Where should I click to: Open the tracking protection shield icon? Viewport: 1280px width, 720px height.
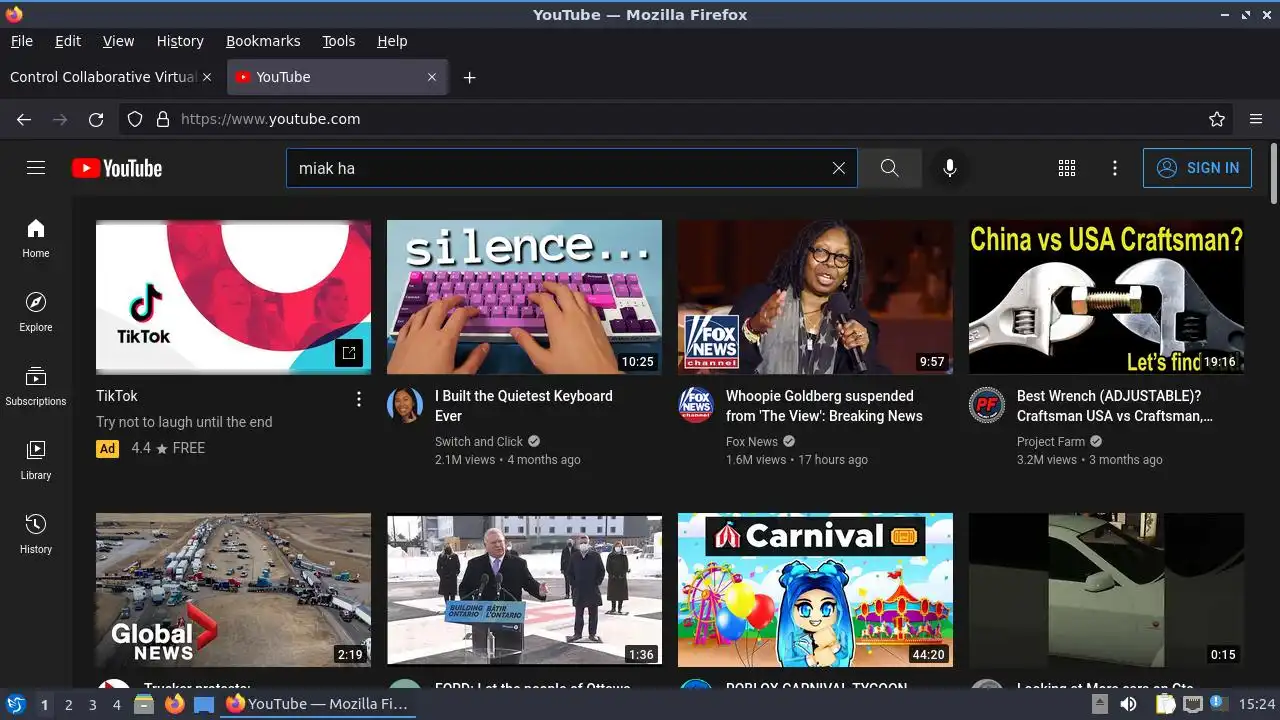135,119
